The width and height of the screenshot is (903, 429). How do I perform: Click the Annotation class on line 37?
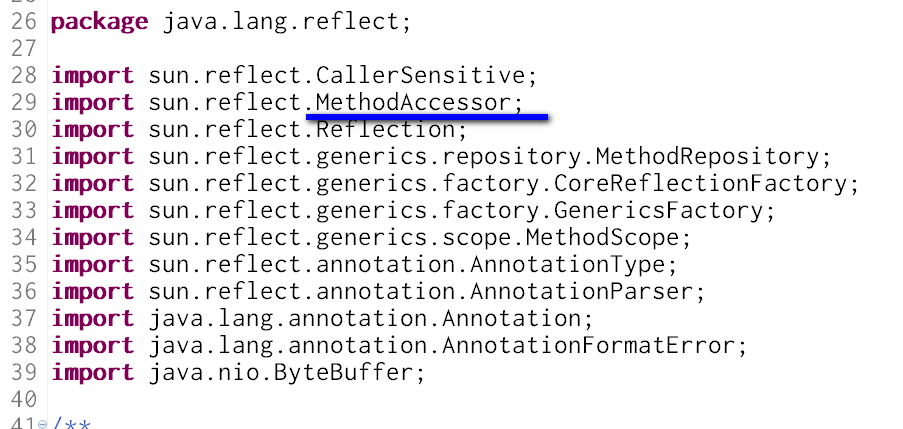[x=511, y=319]
